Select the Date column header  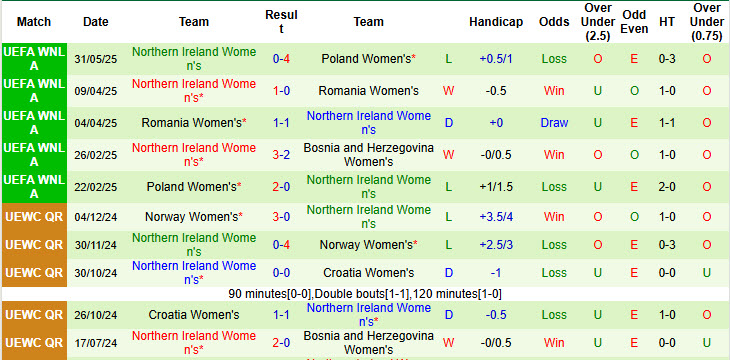click(x=95, y=22)
